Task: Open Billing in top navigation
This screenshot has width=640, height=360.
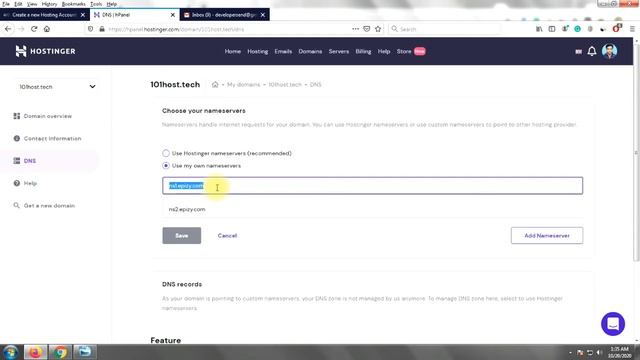Action: (363, 51)
